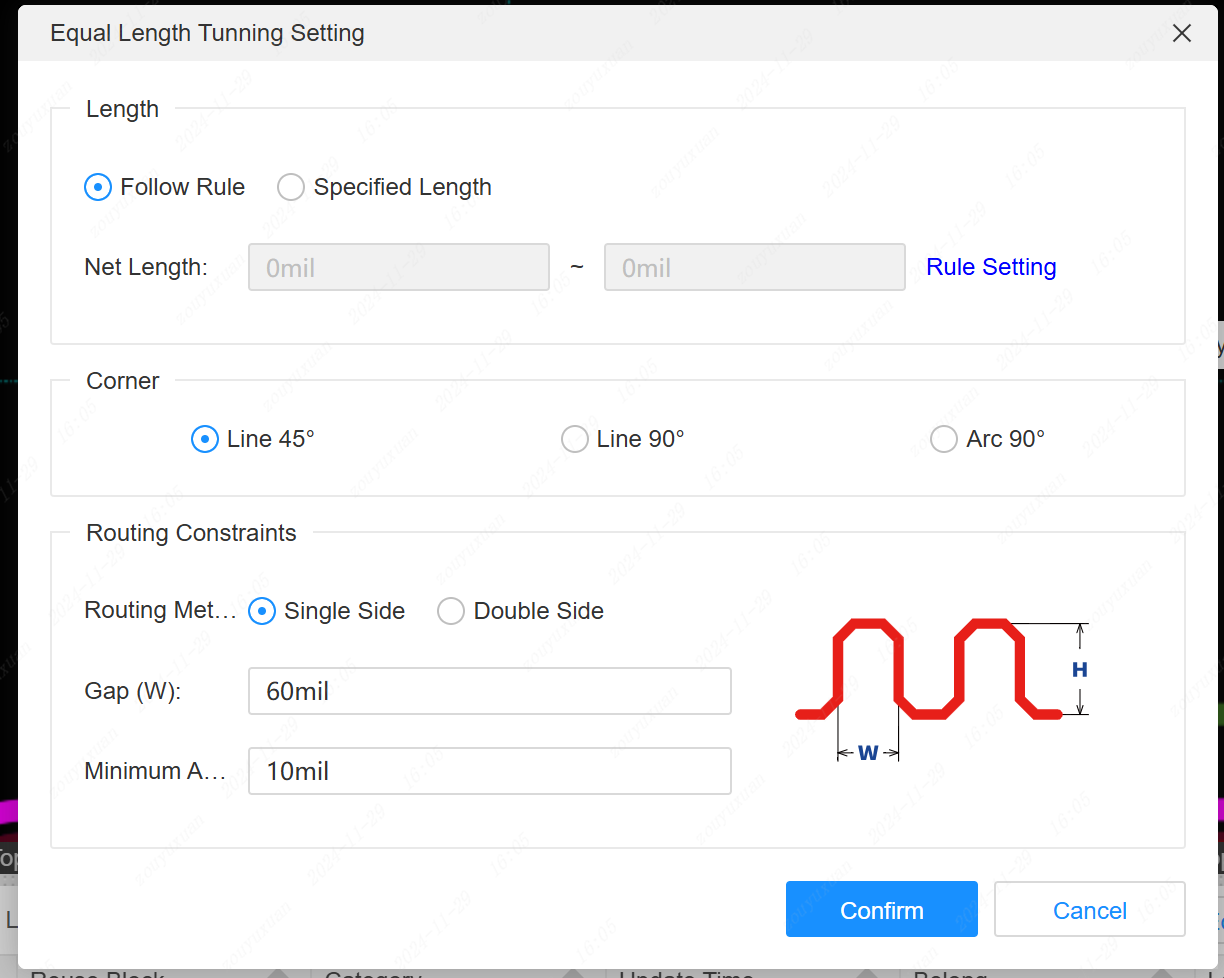Switch corner style to Line 90°

pyautogui.click(x=575, y=439)
